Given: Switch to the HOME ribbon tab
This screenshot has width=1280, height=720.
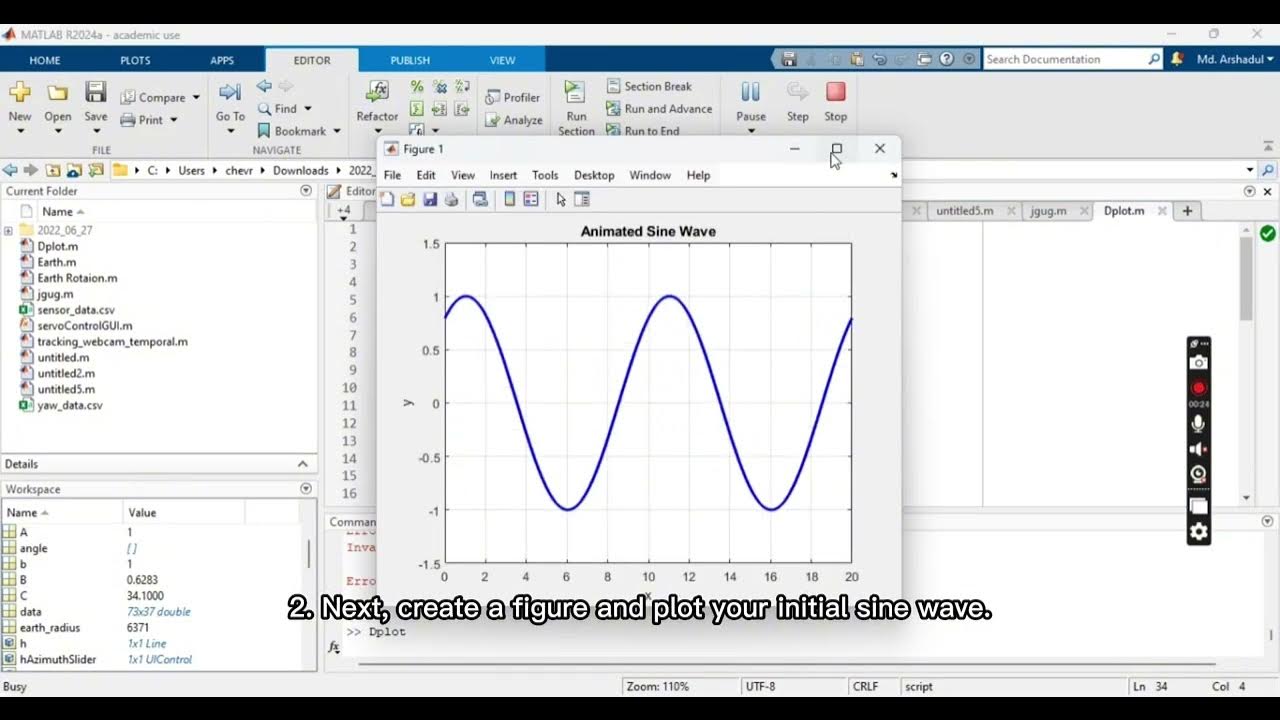Looking at the screenshot, I should [x=45, y=60].
